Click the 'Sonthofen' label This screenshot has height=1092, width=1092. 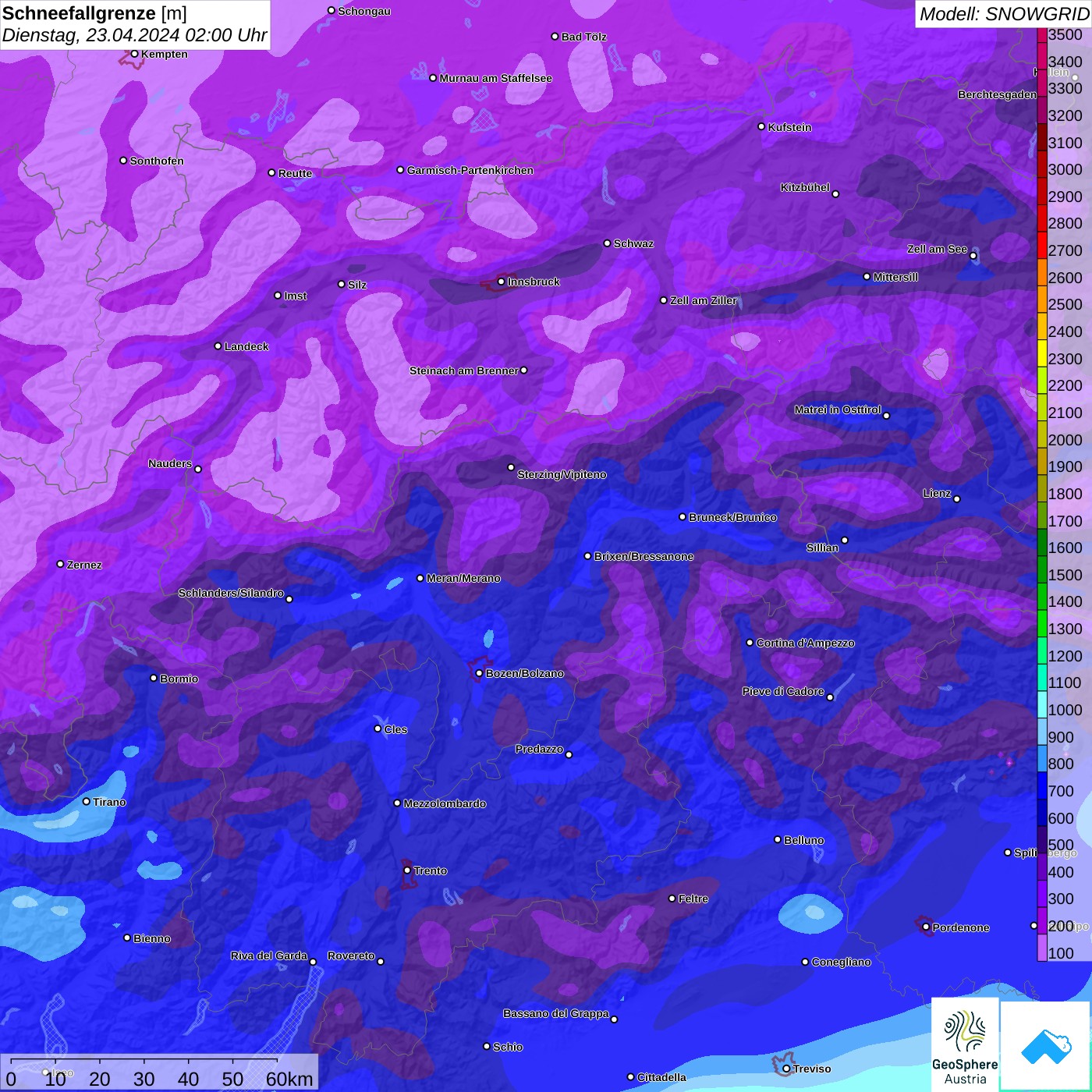[x=157, y=161]
